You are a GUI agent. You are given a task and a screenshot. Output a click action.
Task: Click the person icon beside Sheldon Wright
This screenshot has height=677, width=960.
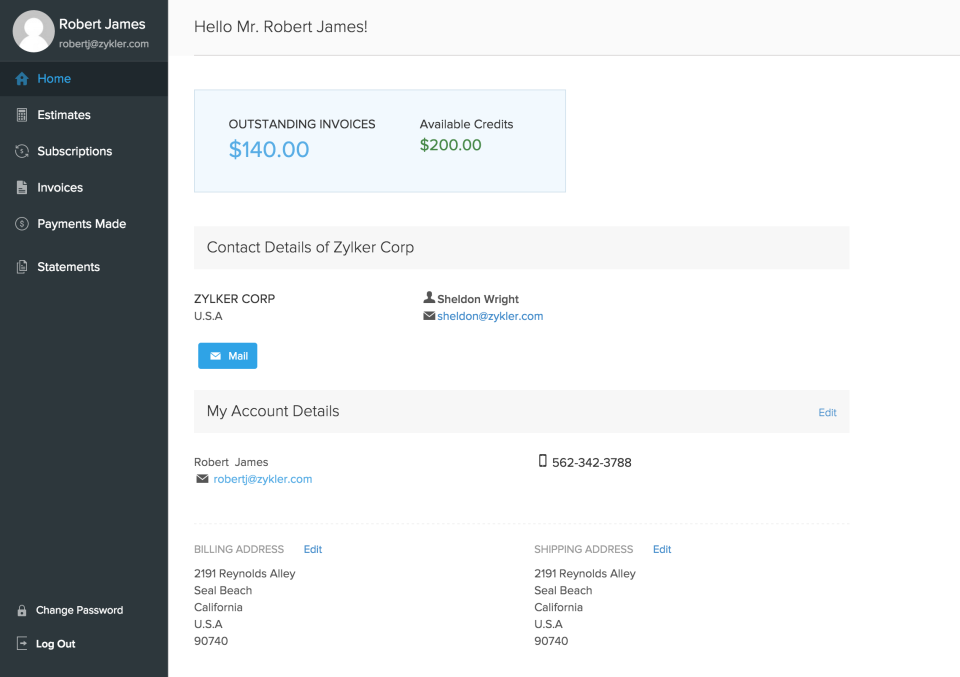428,298
